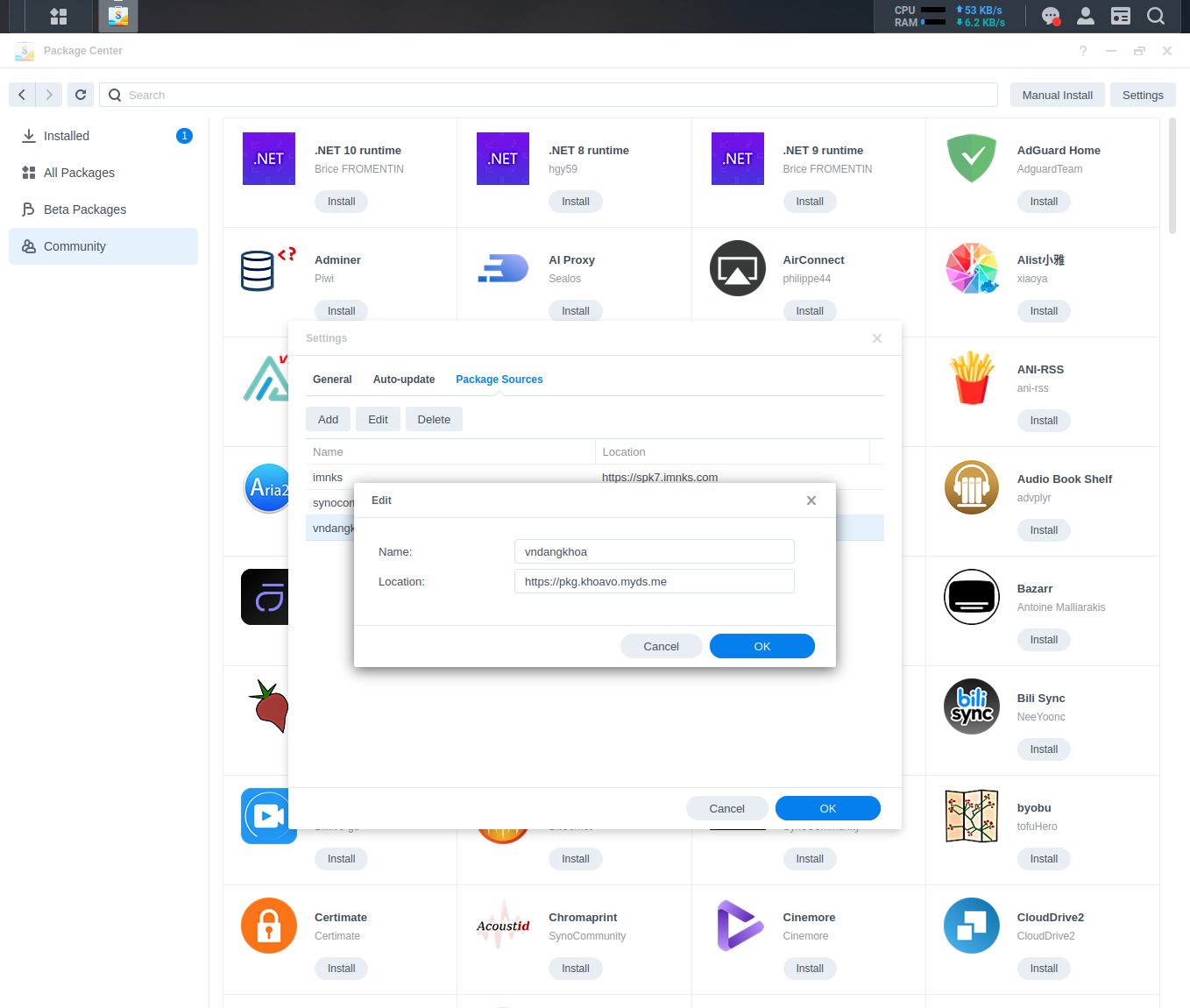Viewport: 1190px width, 1008px height.
Task: Click the Name column header
Action: click(450, 451)
